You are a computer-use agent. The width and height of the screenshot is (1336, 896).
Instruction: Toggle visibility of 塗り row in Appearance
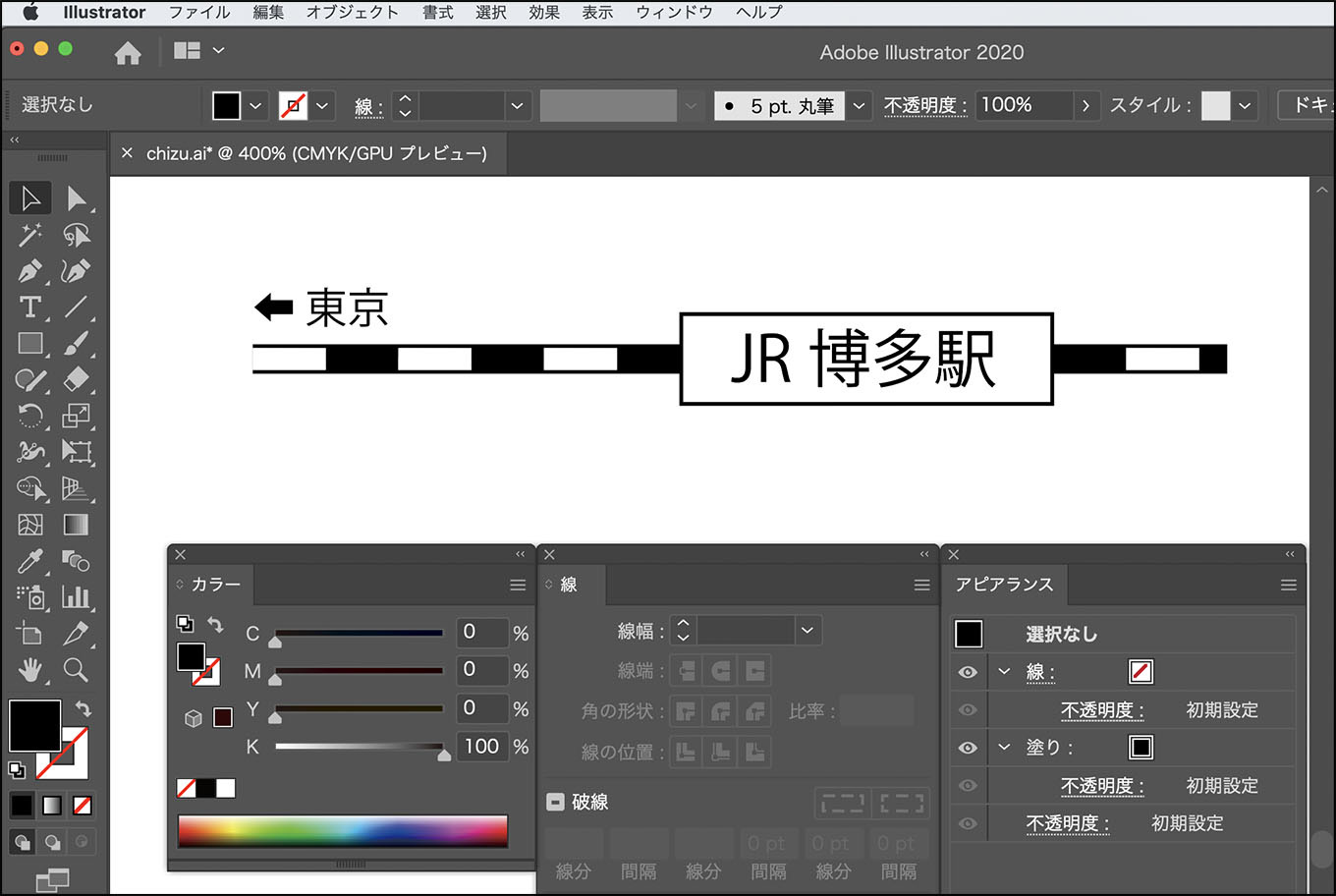[968, 748]
